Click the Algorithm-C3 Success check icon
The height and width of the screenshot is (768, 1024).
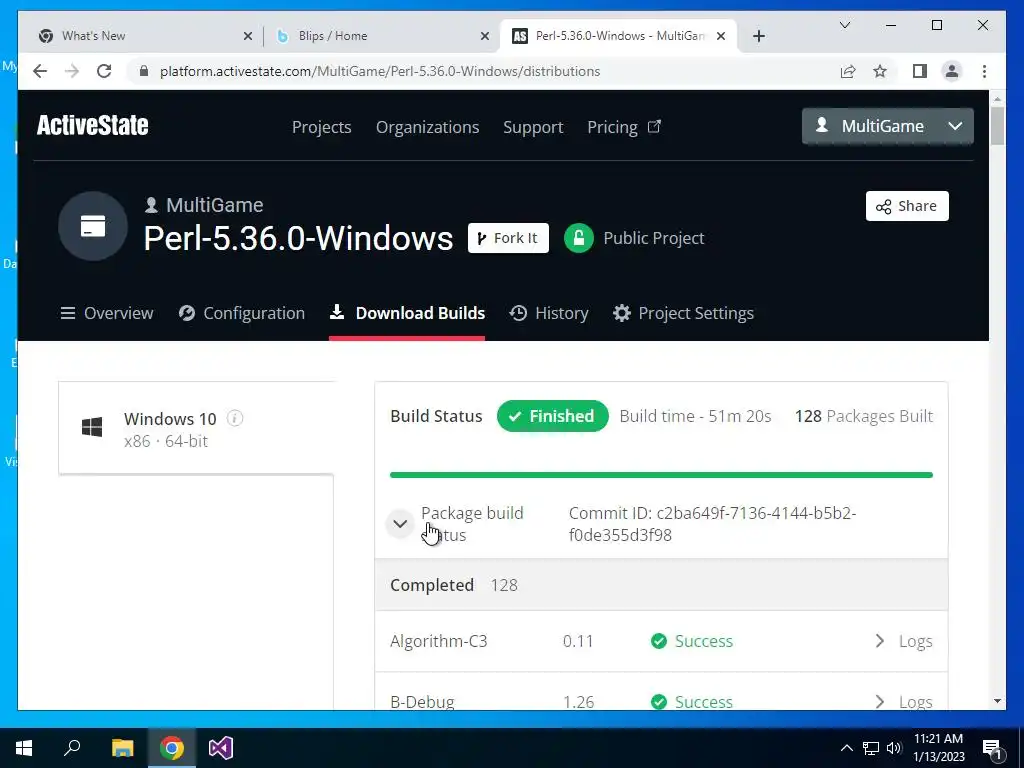(659, 641)
